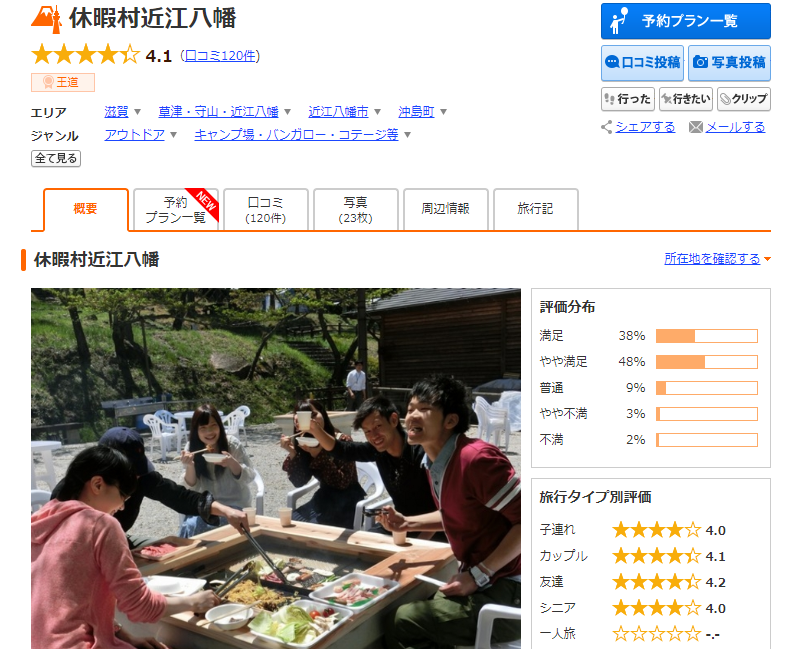Open the 口コミ120件 review count link
Screen dimensions: 790x649
point(220,56)
